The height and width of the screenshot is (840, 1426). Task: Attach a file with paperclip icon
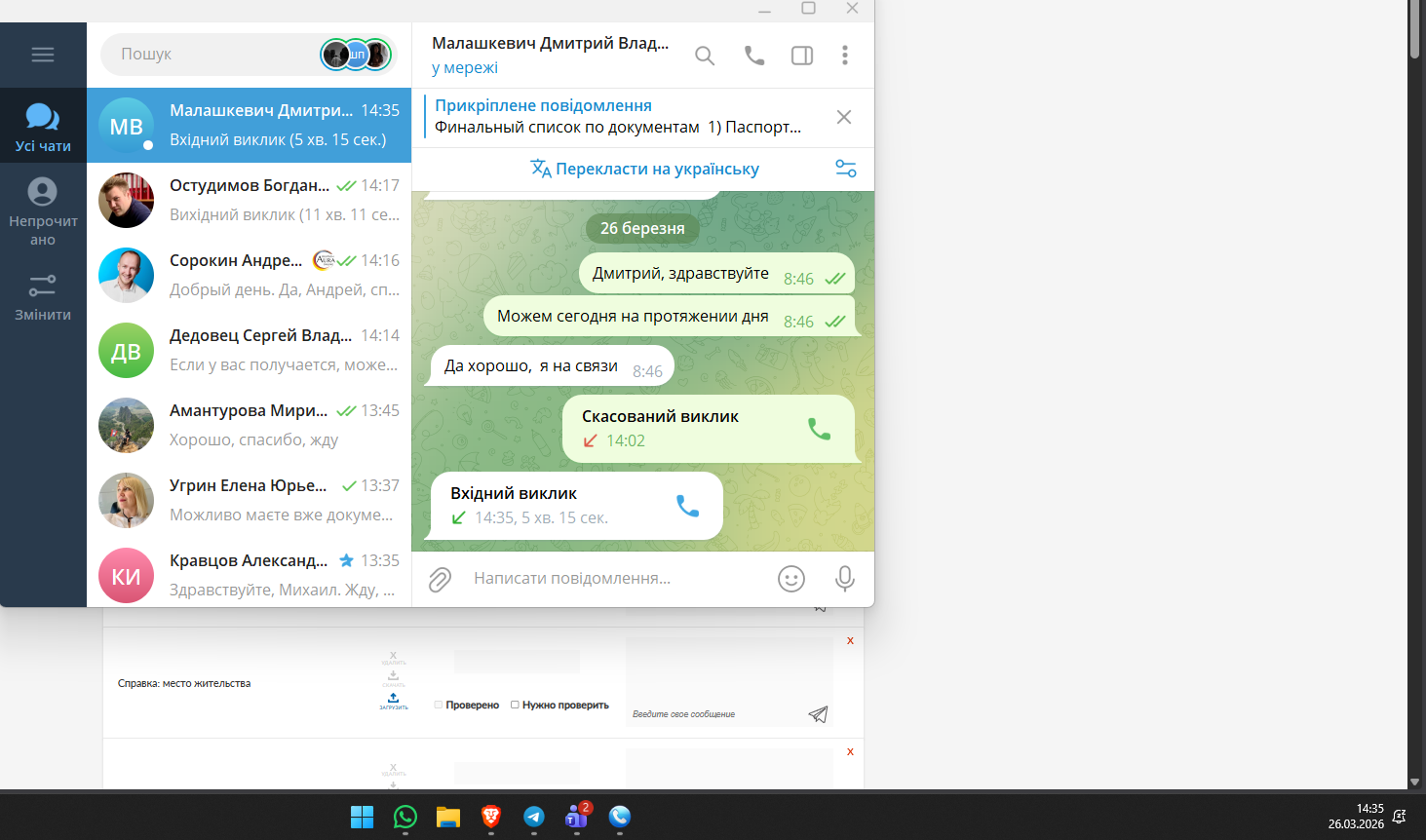click(x=440, y=580)
